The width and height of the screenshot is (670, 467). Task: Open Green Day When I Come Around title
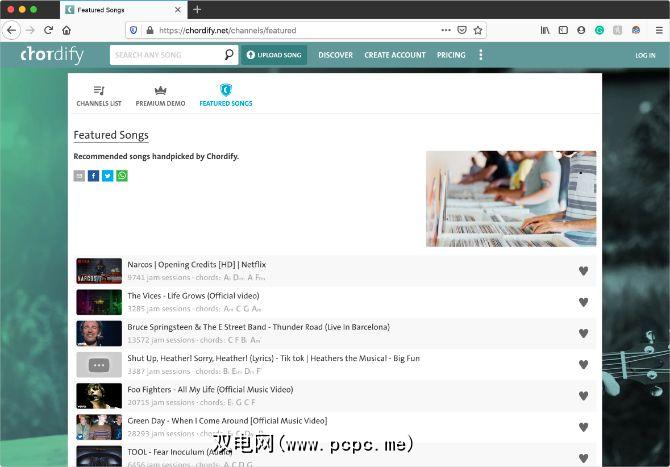[x=227, y=420]
